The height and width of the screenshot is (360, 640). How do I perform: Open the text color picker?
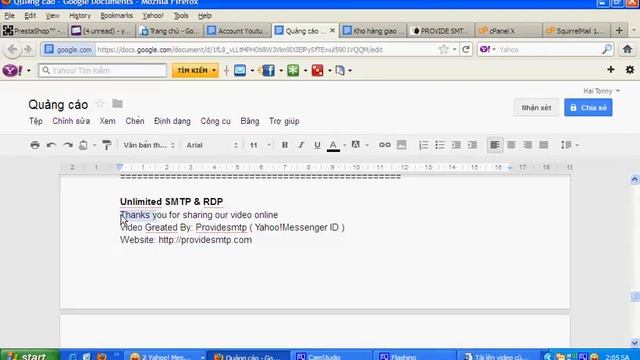333,145
